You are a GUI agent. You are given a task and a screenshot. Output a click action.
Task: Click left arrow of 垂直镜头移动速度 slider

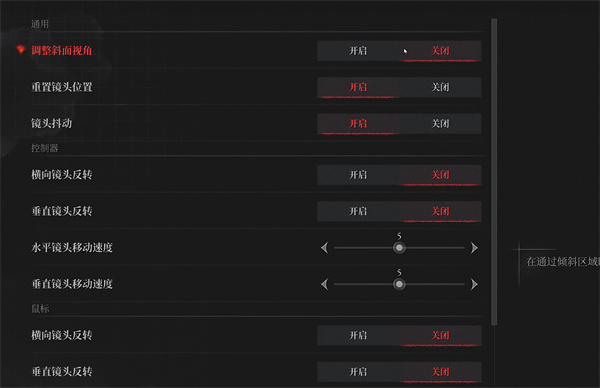coord(324,284)
